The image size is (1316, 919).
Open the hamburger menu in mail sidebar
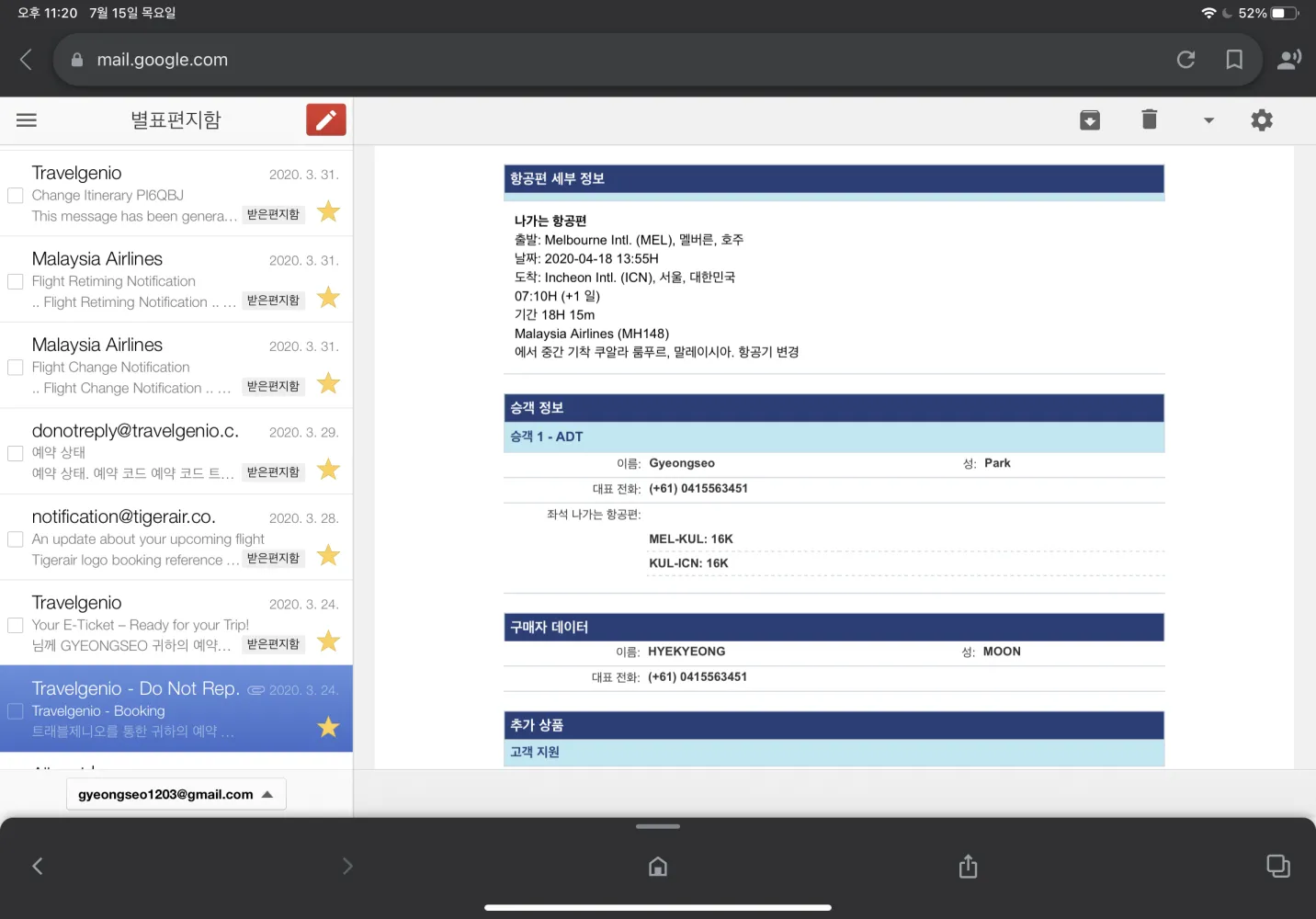tap(27, 120)
